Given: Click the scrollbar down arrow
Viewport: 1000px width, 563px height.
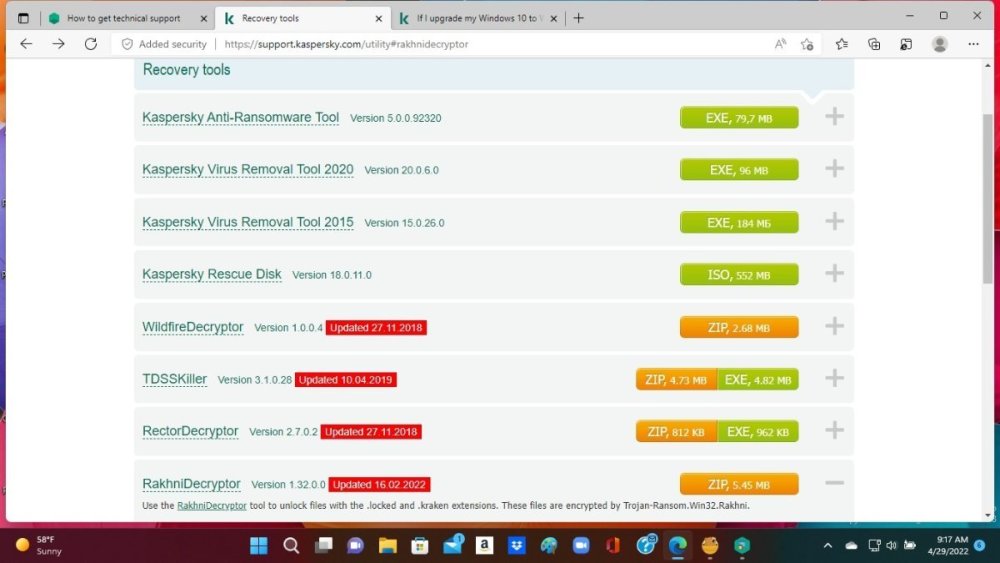Looking at the screenshot, I should click(x=988, y=515).
